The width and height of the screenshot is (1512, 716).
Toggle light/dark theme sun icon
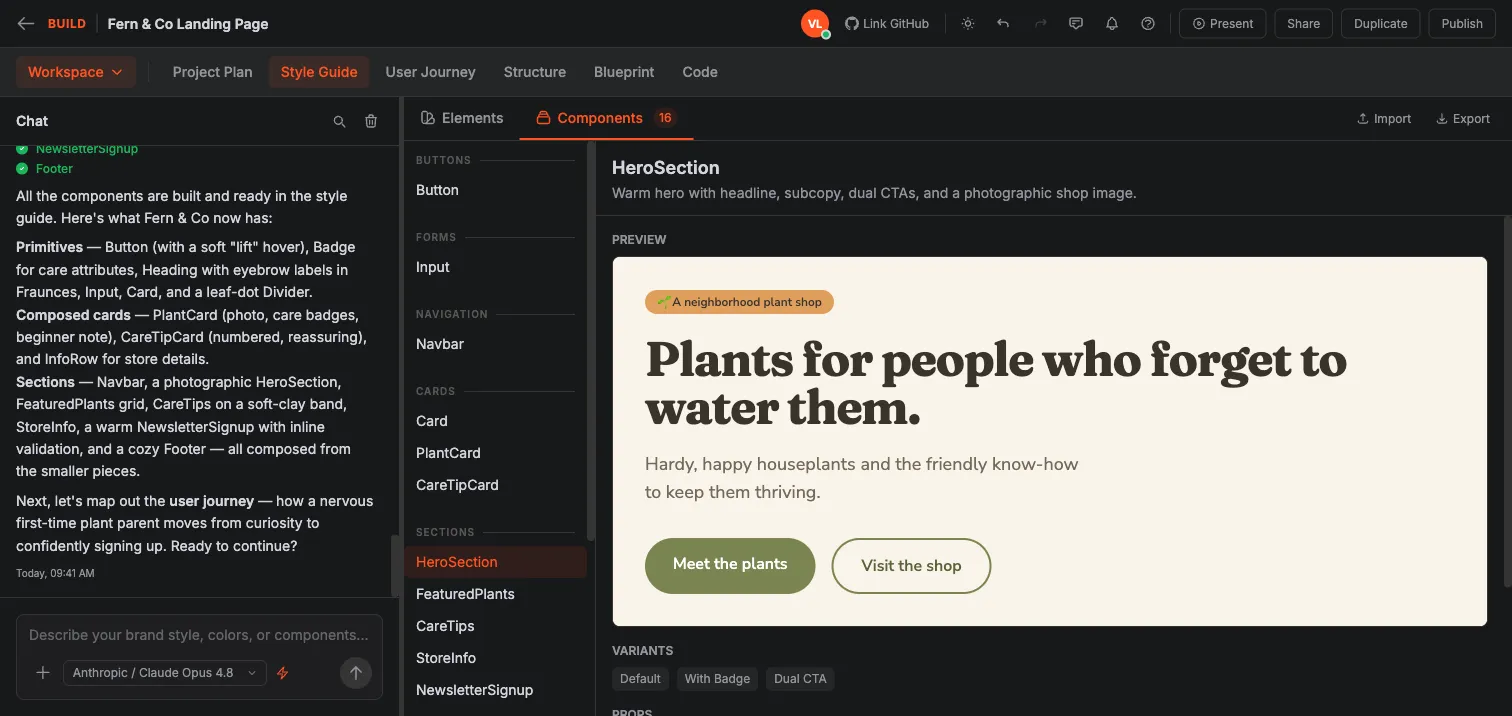point(968,24)
